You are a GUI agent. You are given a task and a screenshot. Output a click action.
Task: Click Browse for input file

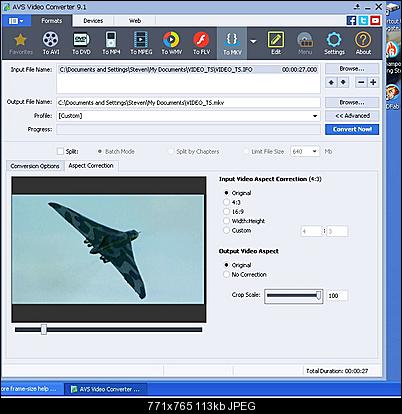pyautogui.click(x=352, y=69)
